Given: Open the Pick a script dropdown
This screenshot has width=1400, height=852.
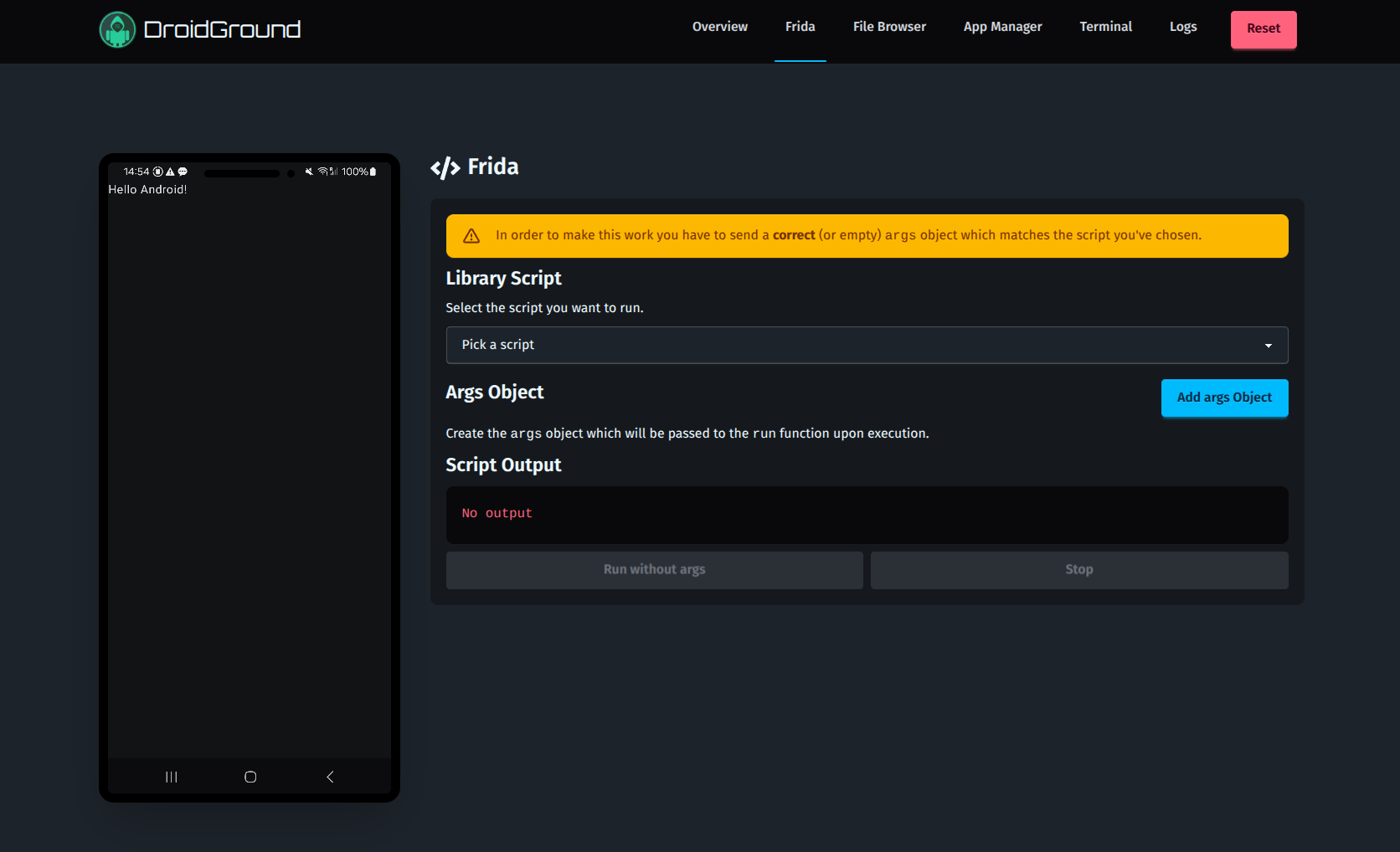Looking at the screenshot, I should coord(867,345).
